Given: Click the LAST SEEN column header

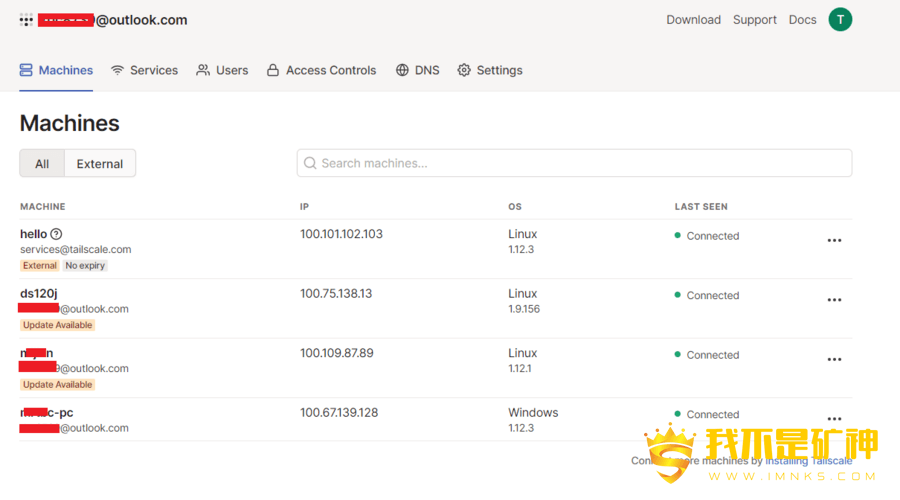Looking at the screenshot, I should pos(701,207).
